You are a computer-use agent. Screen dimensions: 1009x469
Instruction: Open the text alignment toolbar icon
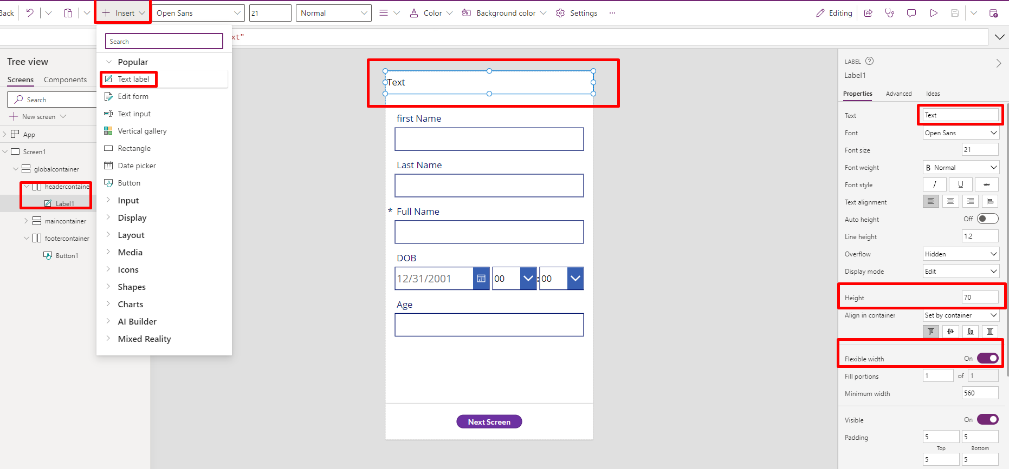tap(384, 13)
